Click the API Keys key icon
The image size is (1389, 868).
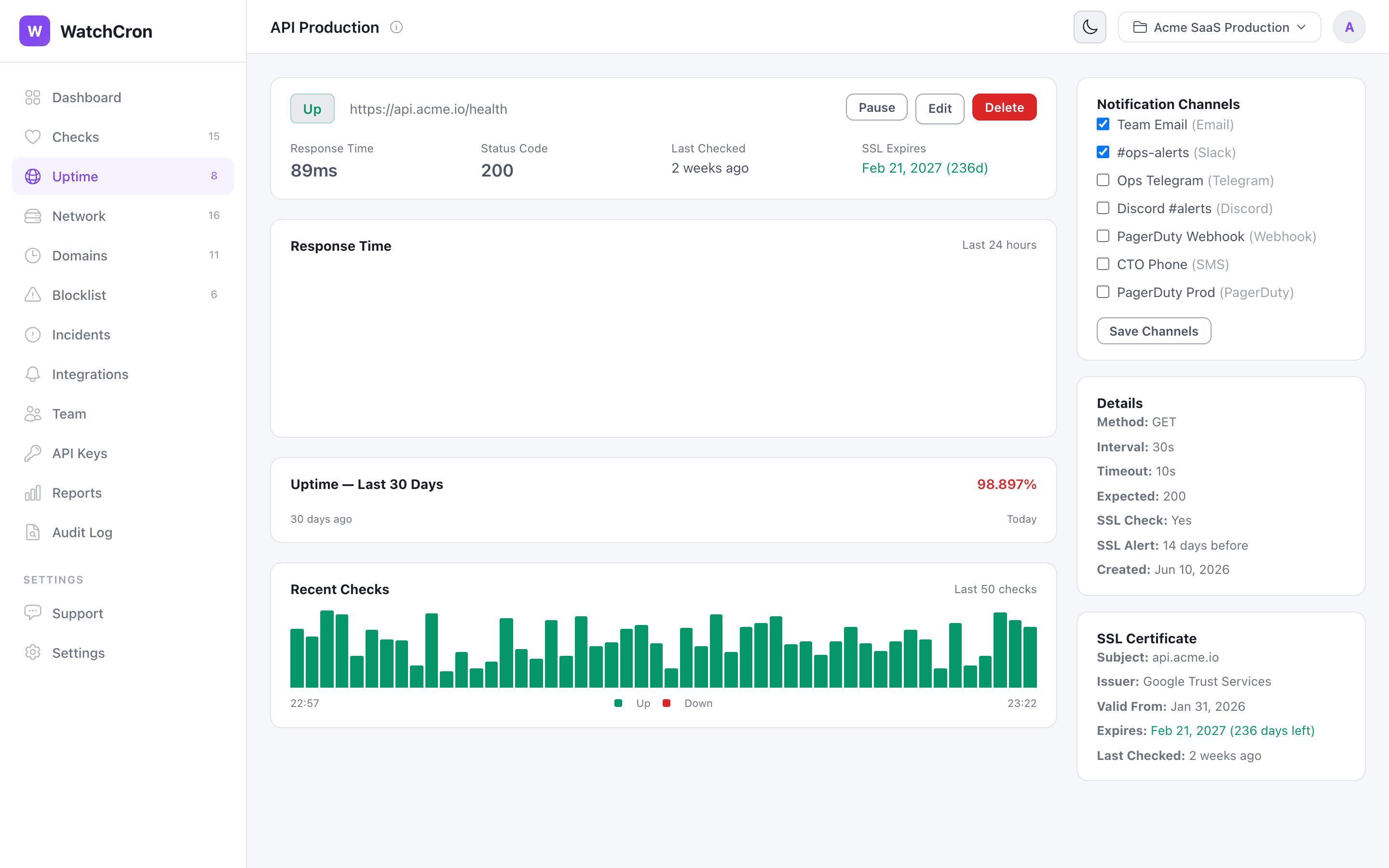pyautogui.click(x=33, y=453)
